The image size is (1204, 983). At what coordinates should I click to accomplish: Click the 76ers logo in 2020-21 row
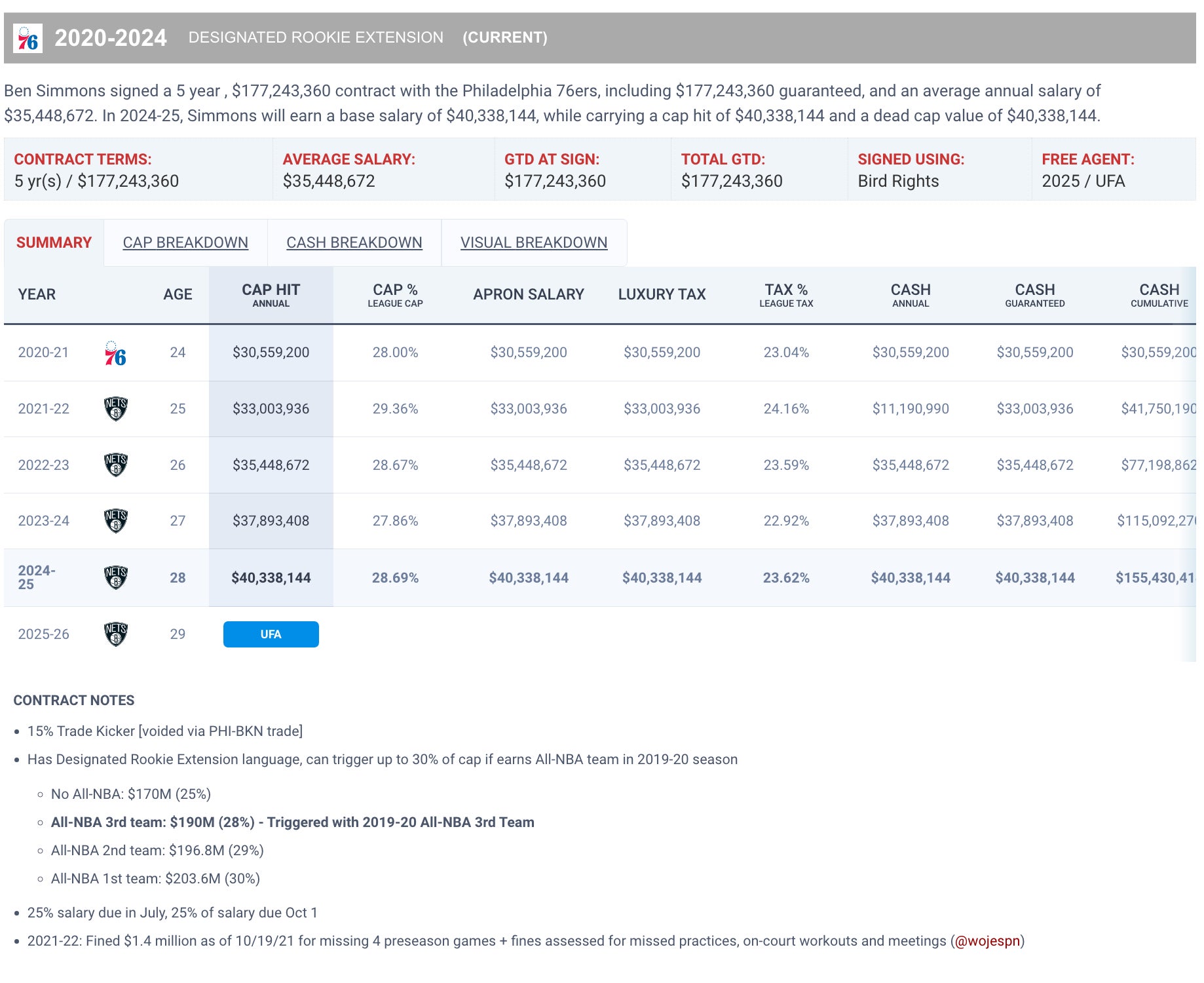click(115, 353)
